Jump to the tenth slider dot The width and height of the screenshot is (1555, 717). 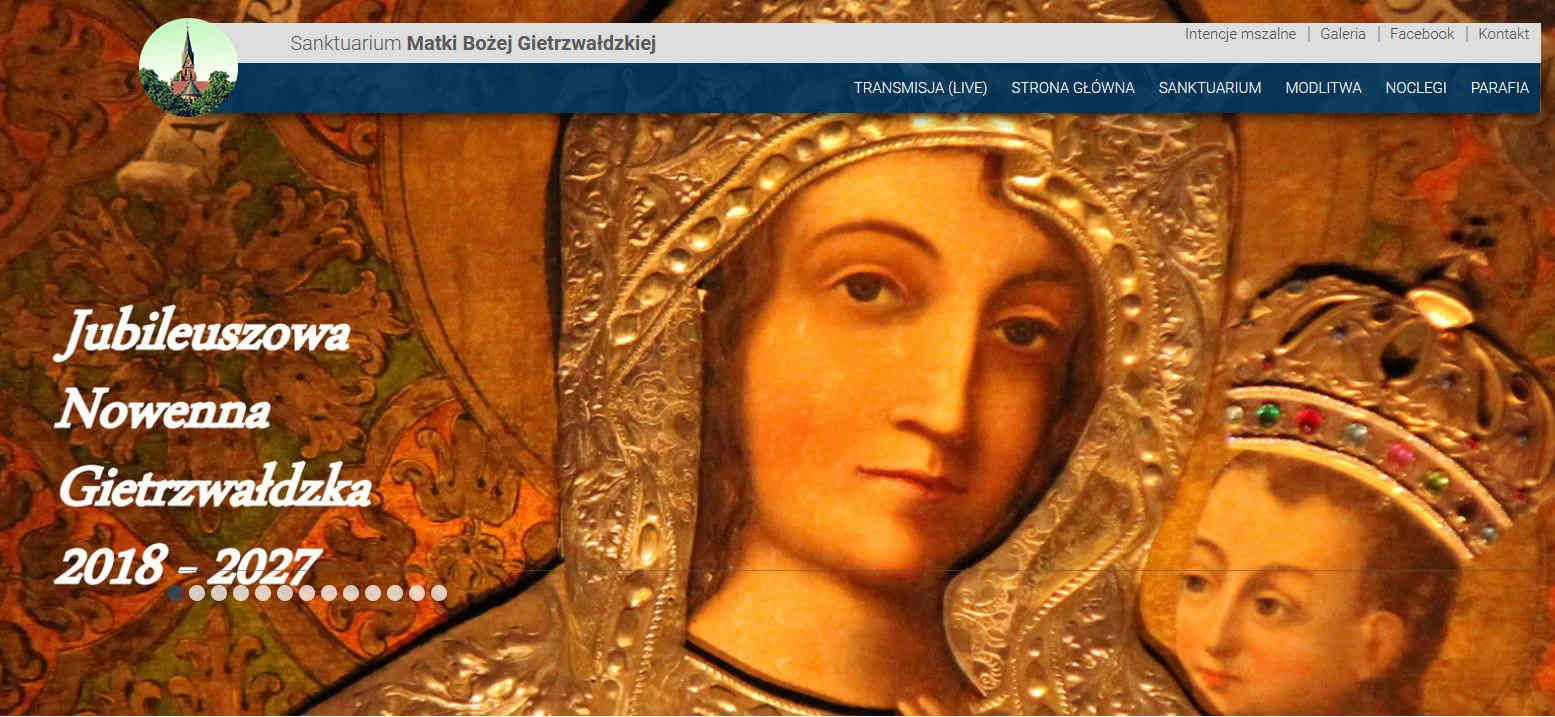point(373,593)
